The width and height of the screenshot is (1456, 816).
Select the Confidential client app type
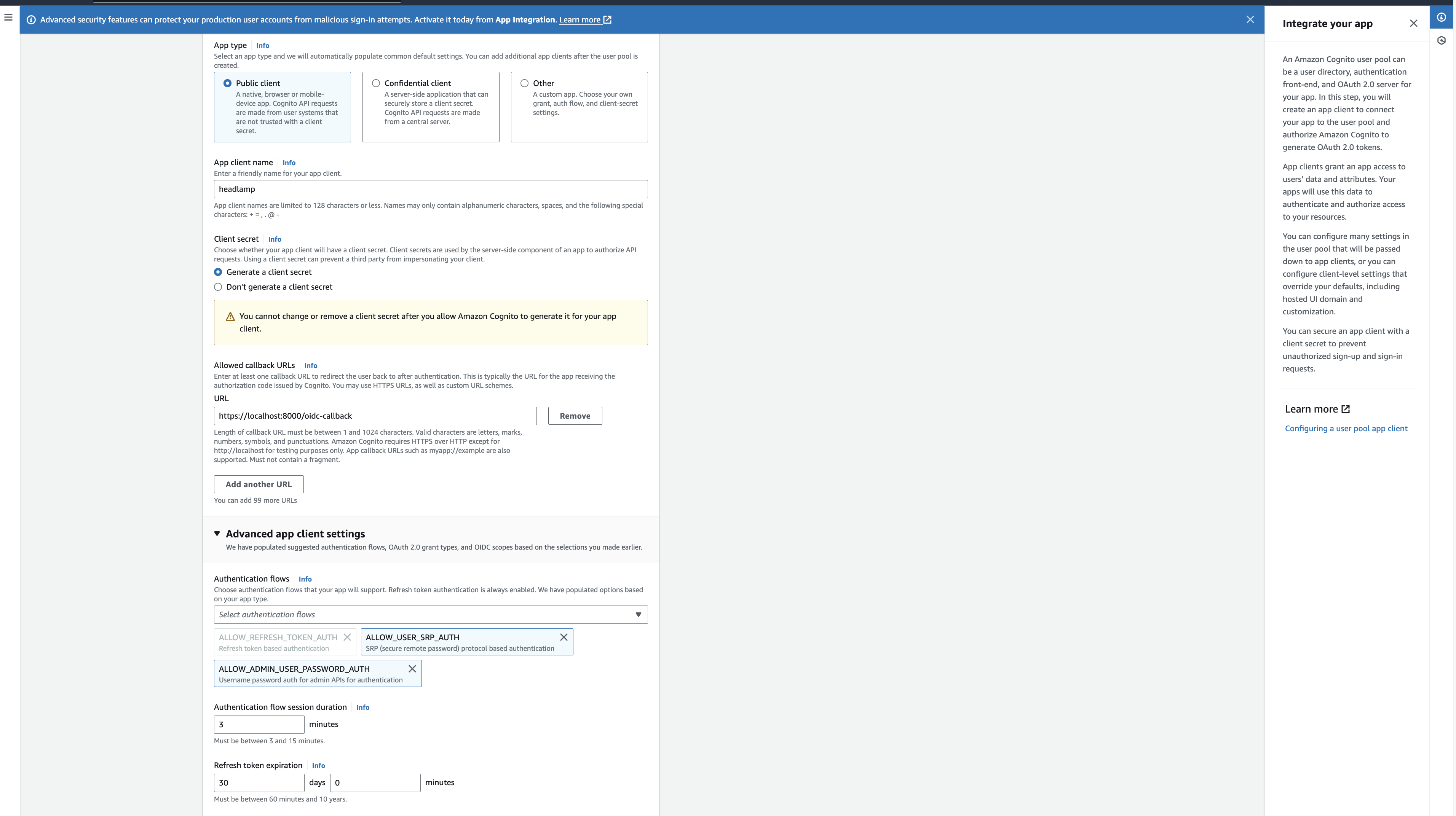(x=376, y=83)
